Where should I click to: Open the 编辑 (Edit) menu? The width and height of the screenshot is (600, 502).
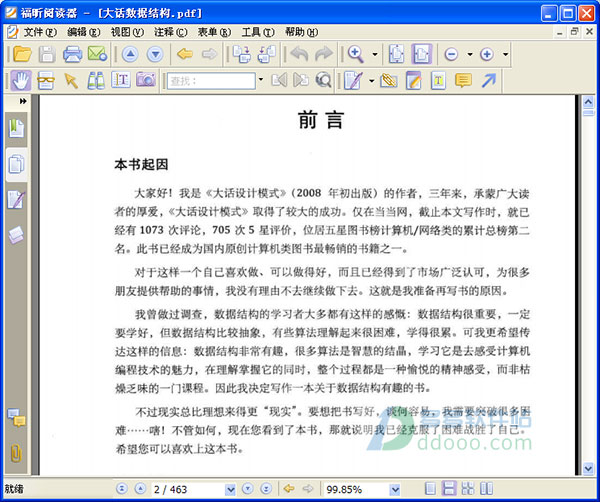pyautogui.click(x=83, y=32)
